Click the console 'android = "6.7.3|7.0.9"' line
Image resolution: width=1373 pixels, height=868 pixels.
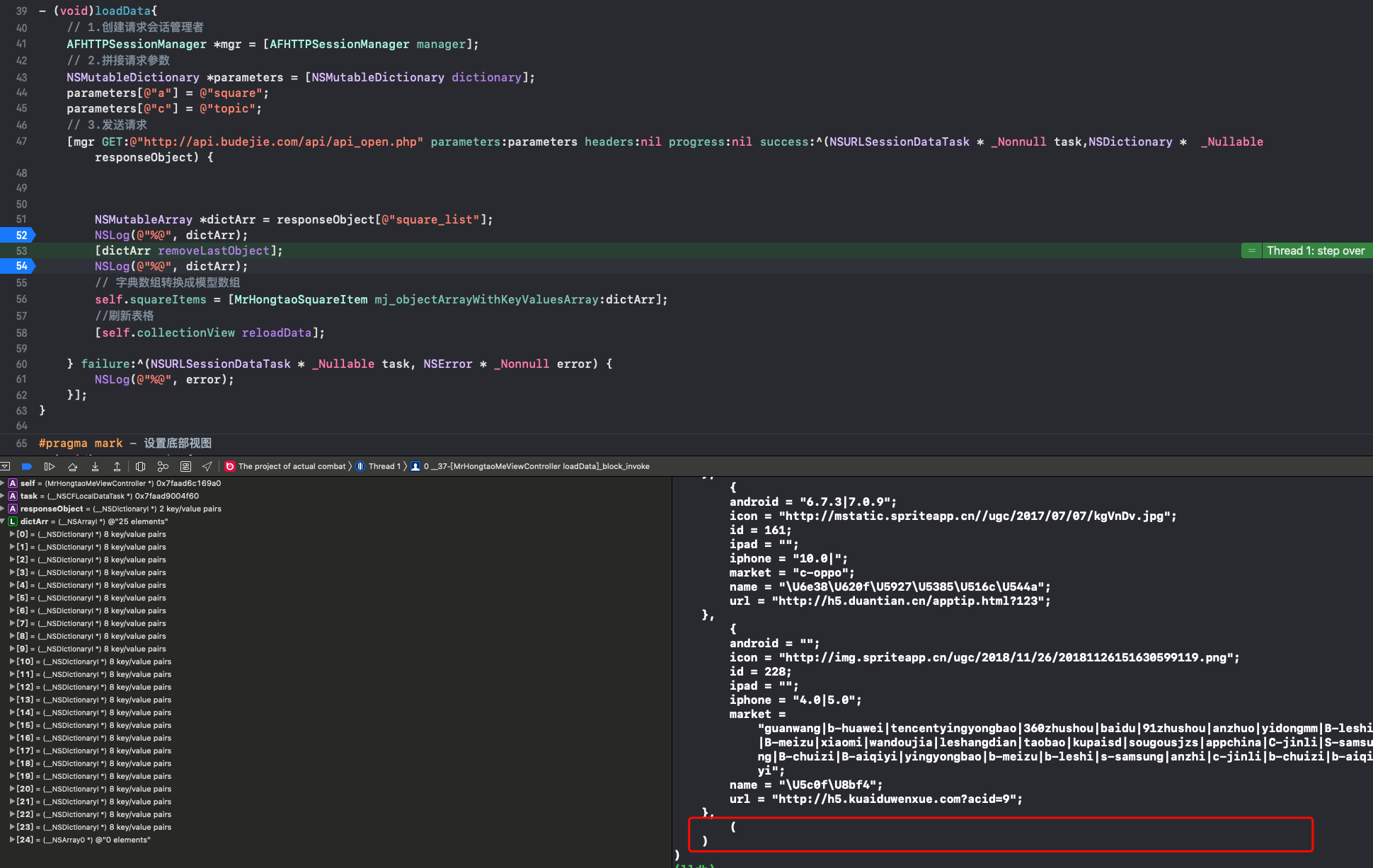pyautogui.click(x=812, y=502)
